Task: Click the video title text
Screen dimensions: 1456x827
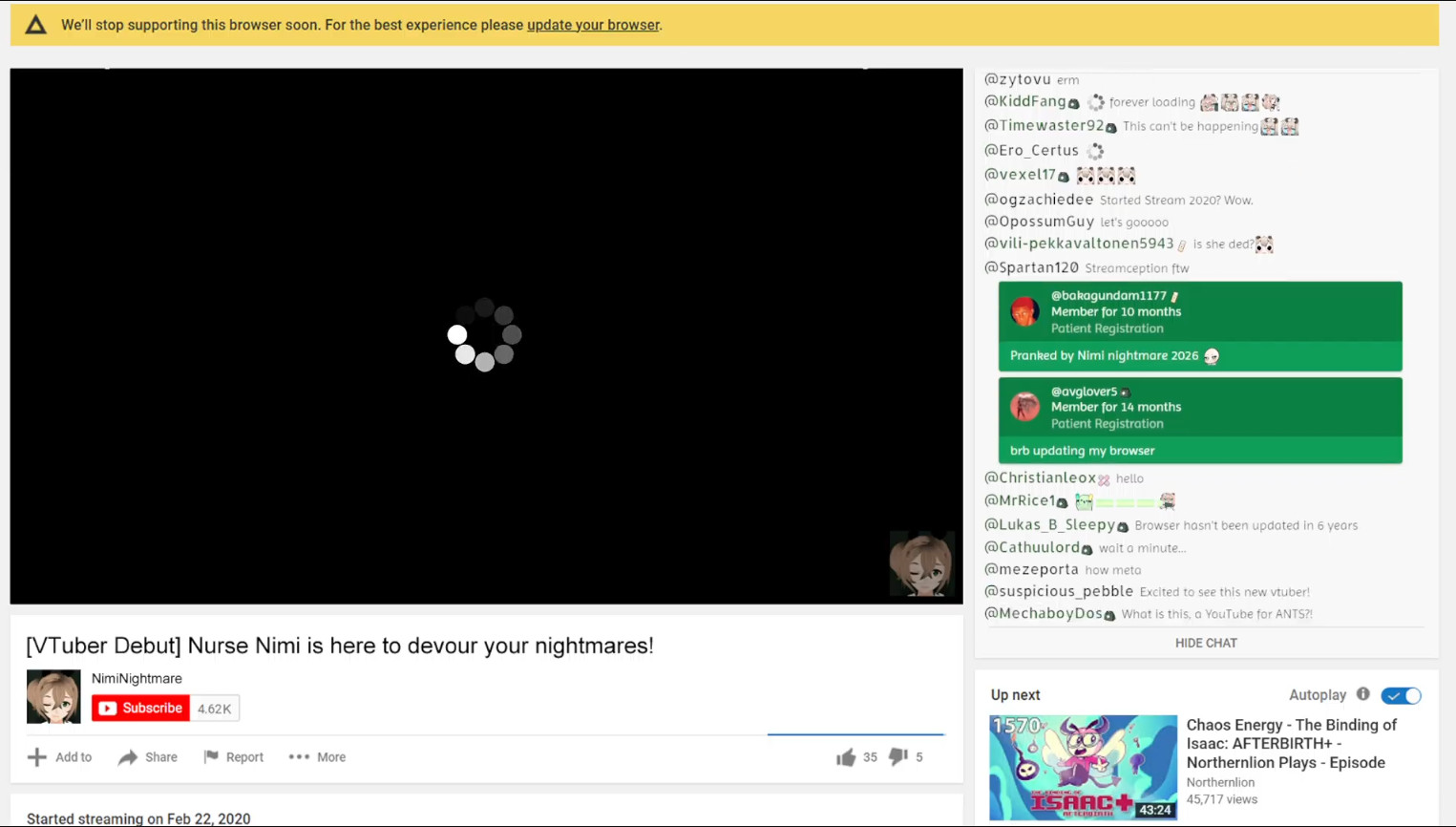Action: pos(340,646)
